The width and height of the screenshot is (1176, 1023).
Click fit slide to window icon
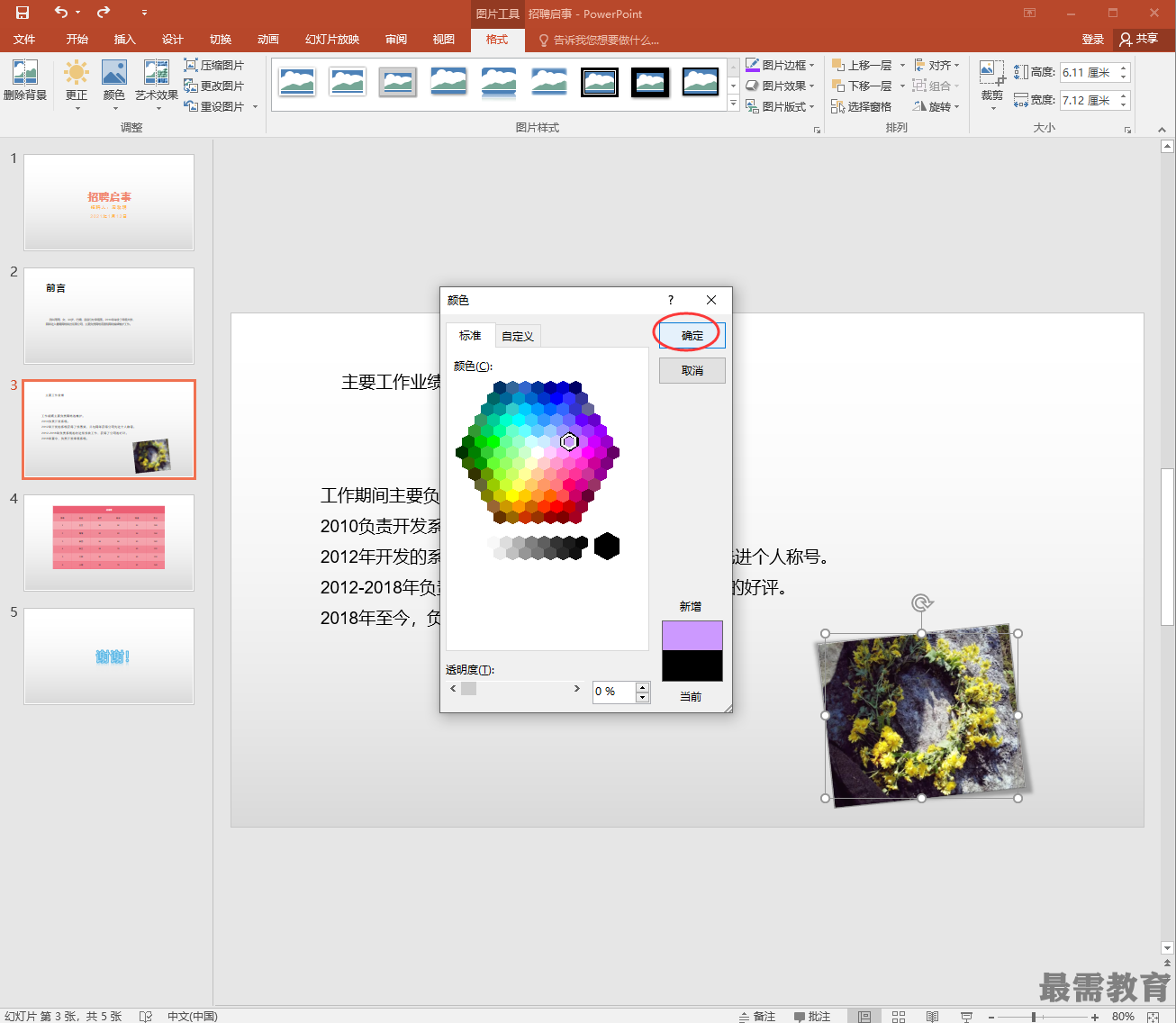click(x=1153, y=1016)
